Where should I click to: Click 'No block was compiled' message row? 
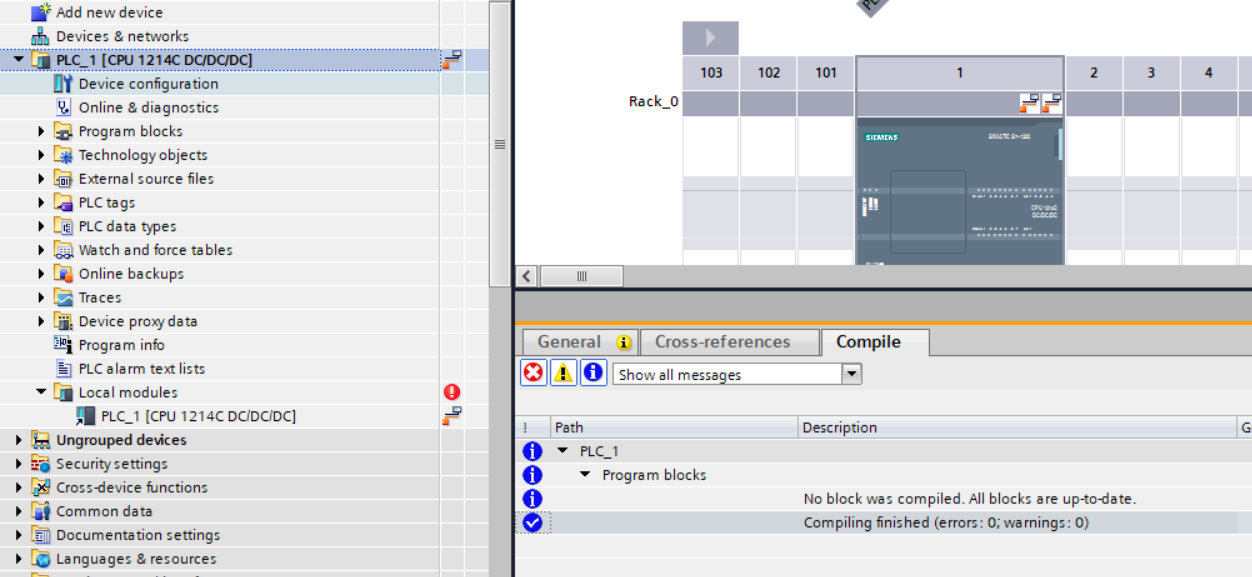pos(883,499)
